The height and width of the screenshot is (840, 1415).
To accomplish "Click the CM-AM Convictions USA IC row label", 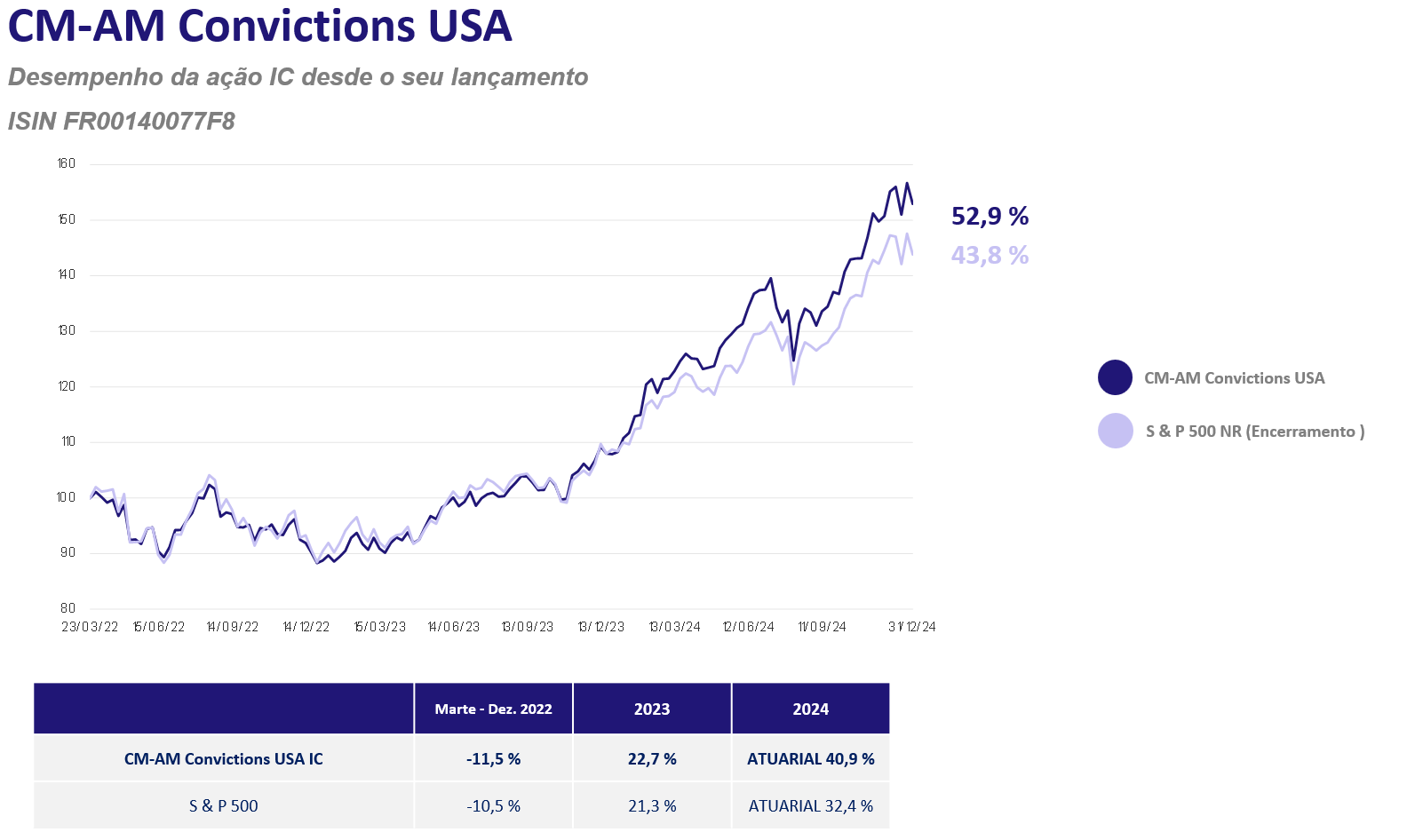I will pyautogui.click(x=223, y=759).
